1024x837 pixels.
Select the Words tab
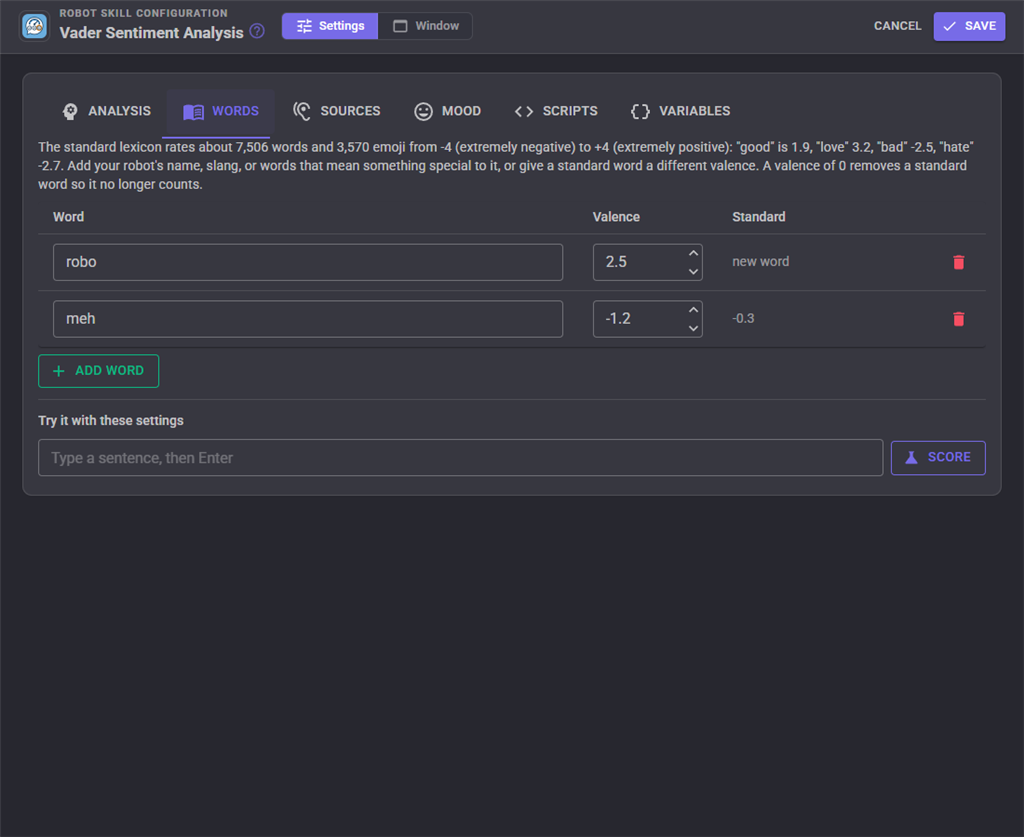tap(221, 111)
